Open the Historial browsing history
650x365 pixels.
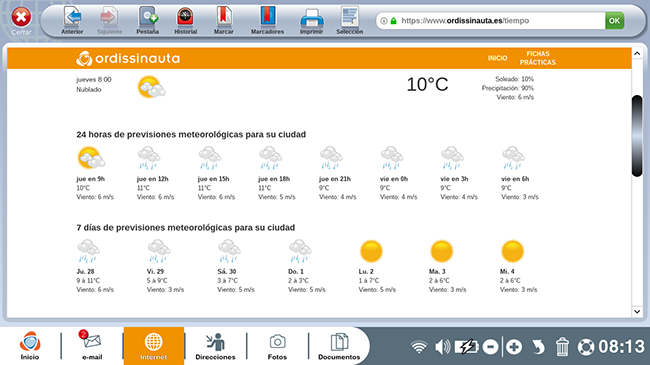pos(185,20)
